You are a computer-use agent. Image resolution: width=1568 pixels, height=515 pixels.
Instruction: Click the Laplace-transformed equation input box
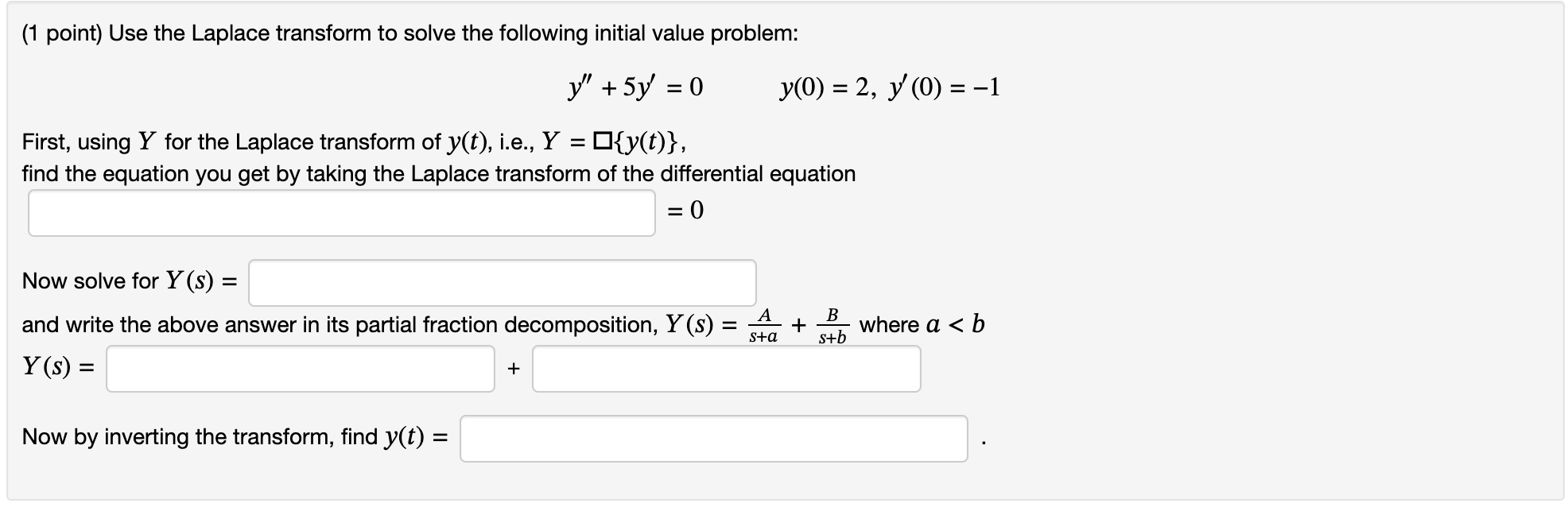tap(342, 213)
